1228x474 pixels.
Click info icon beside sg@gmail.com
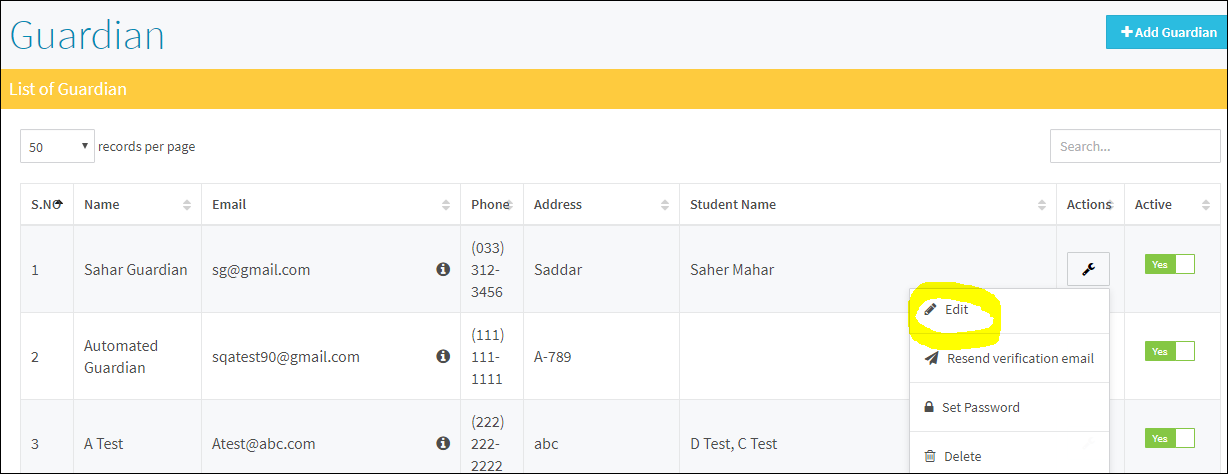443,269
